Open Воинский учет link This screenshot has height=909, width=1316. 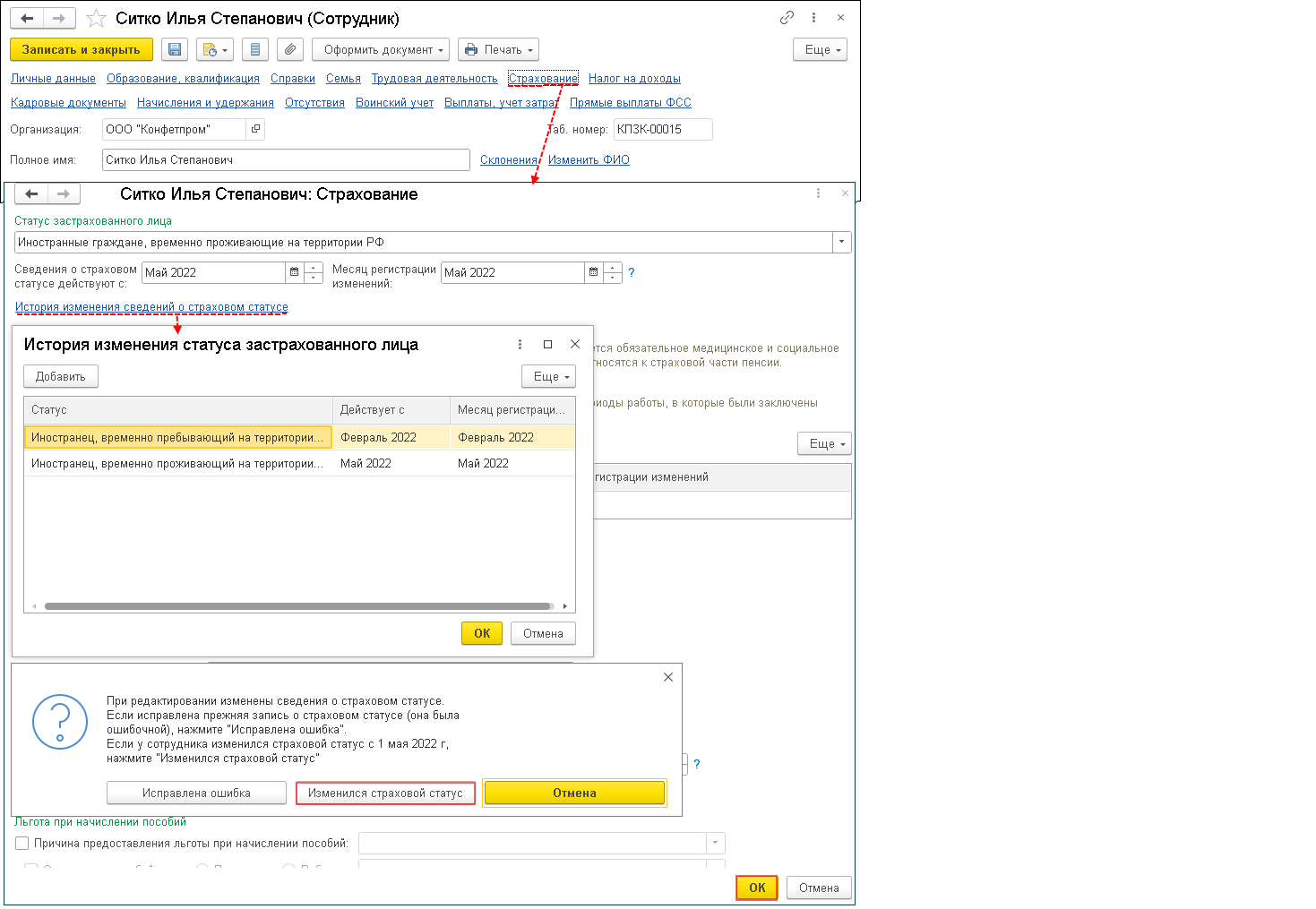point(394,103)
